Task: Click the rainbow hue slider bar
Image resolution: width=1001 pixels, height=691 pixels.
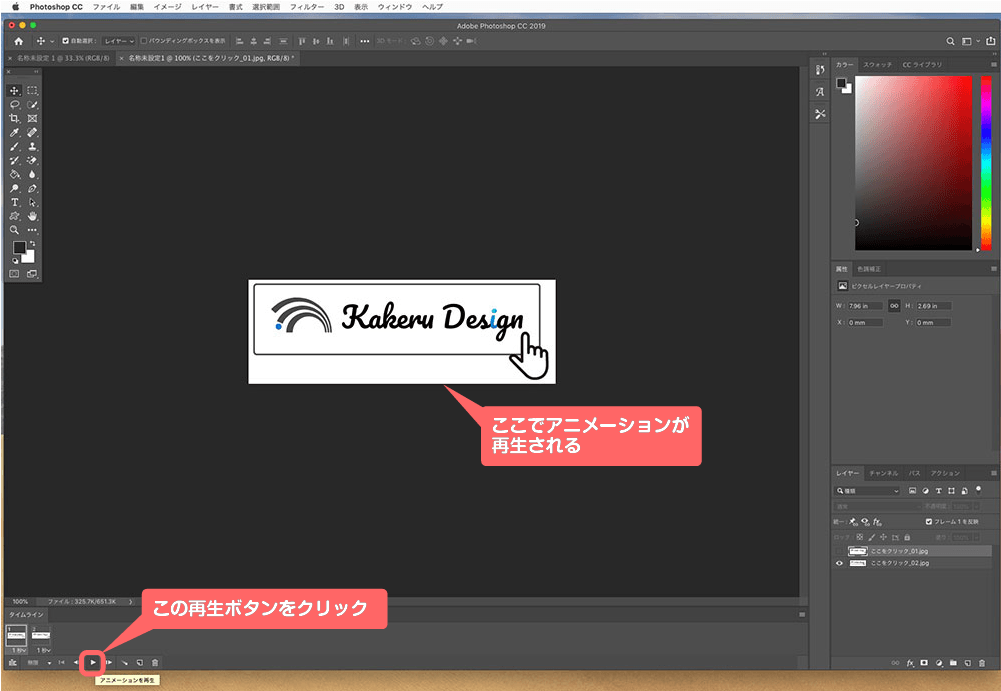Action: click(x=986, y=163)
